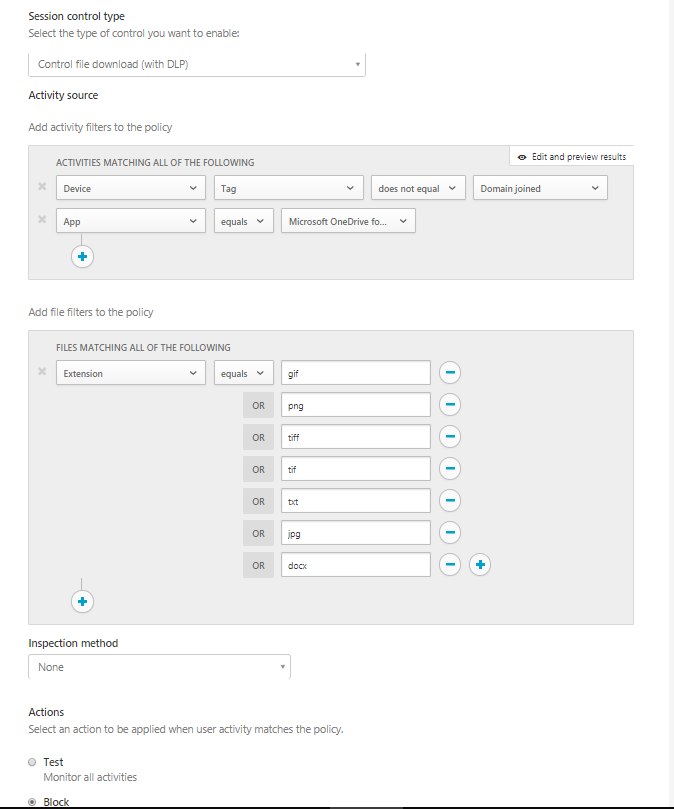Add another activity filter with the plus icon
The image size is (674, 809).
click(82, 256)
